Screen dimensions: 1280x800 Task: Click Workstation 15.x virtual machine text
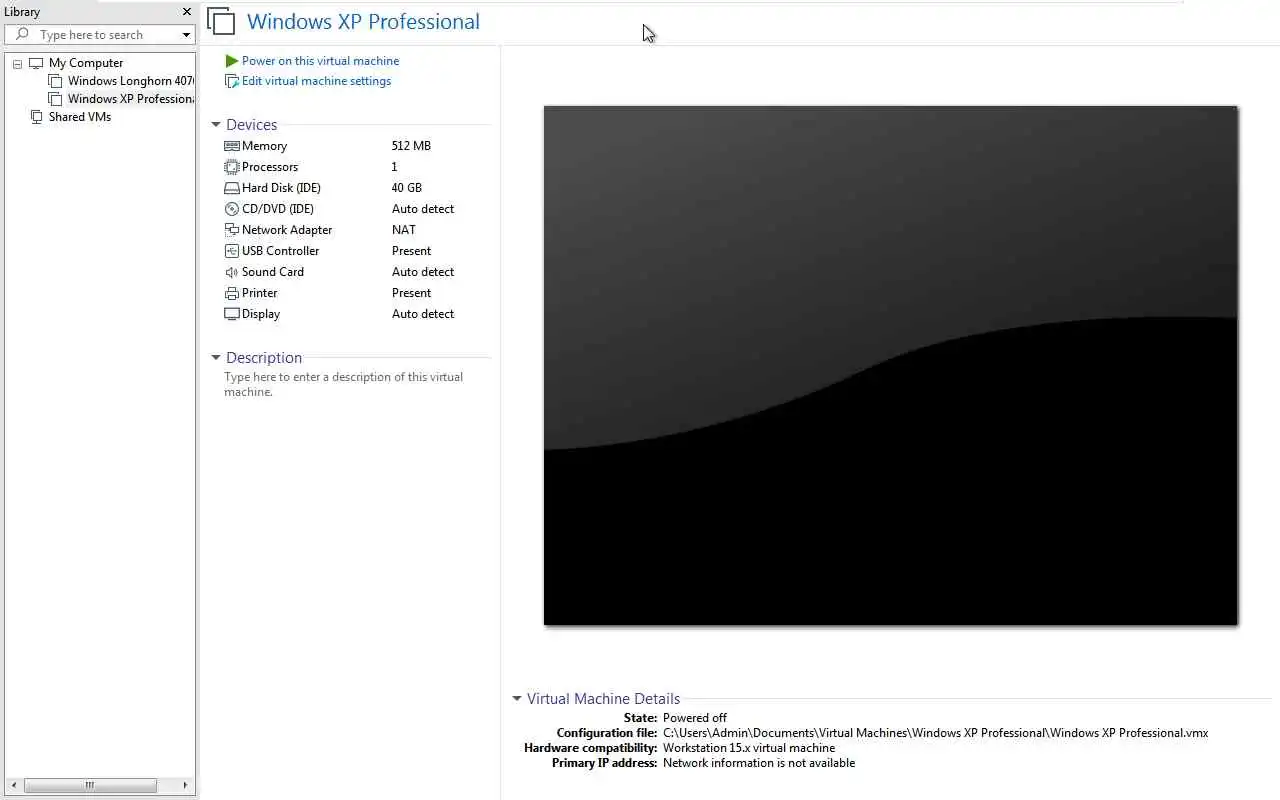(749, 748)
